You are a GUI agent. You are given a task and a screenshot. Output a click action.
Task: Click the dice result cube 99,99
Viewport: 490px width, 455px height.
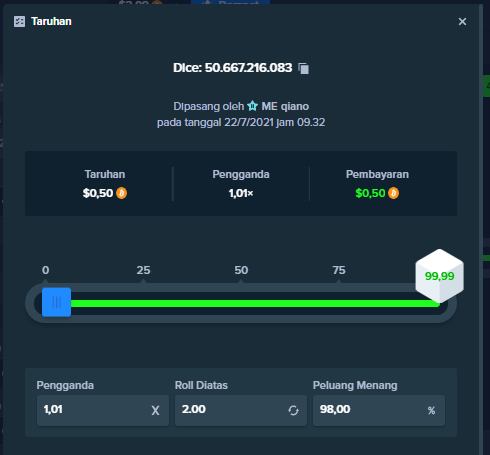click(x=439, y=276)
